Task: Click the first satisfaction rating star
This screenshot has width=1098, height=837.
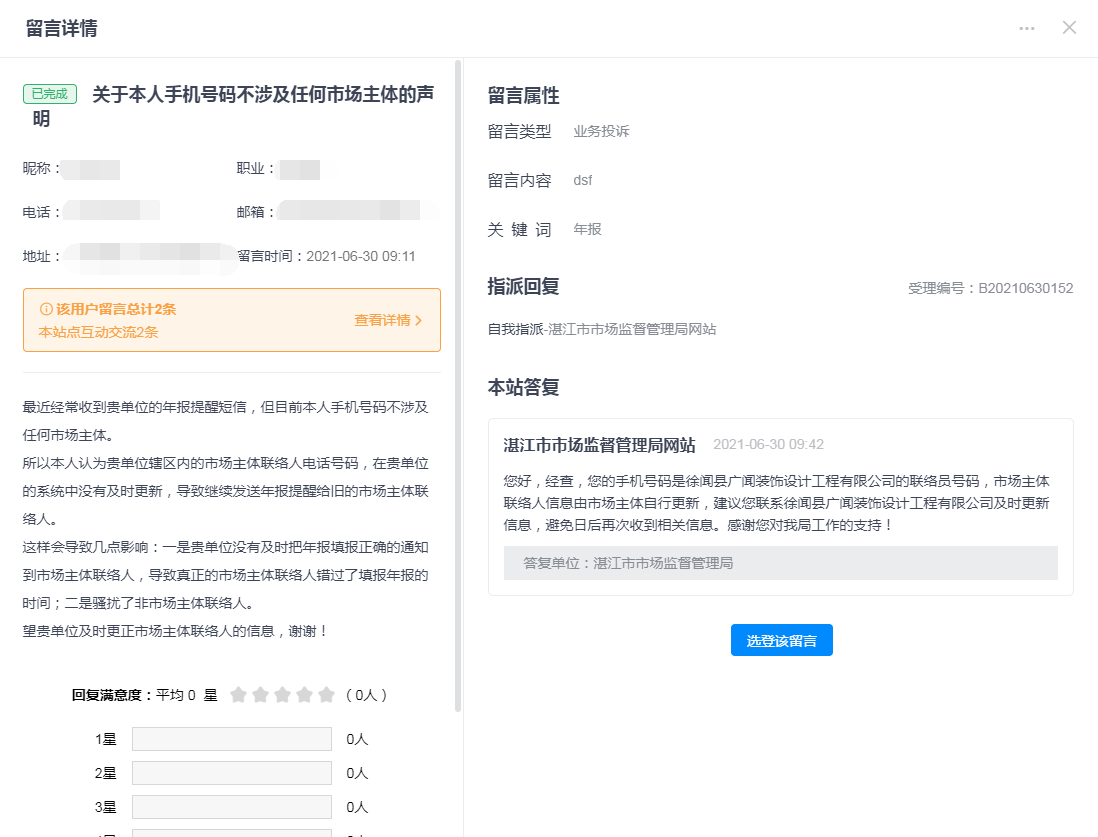Action: 238,695
